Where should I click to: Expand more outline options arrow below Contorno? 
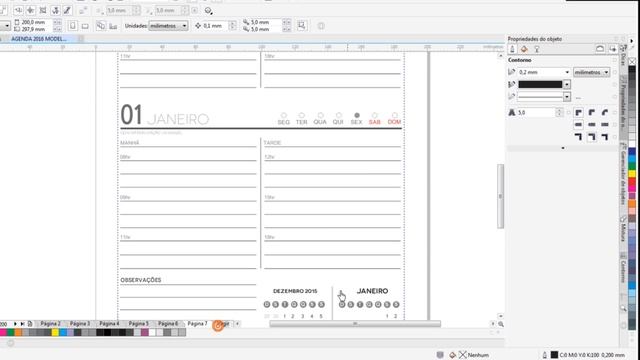point(563,148)
